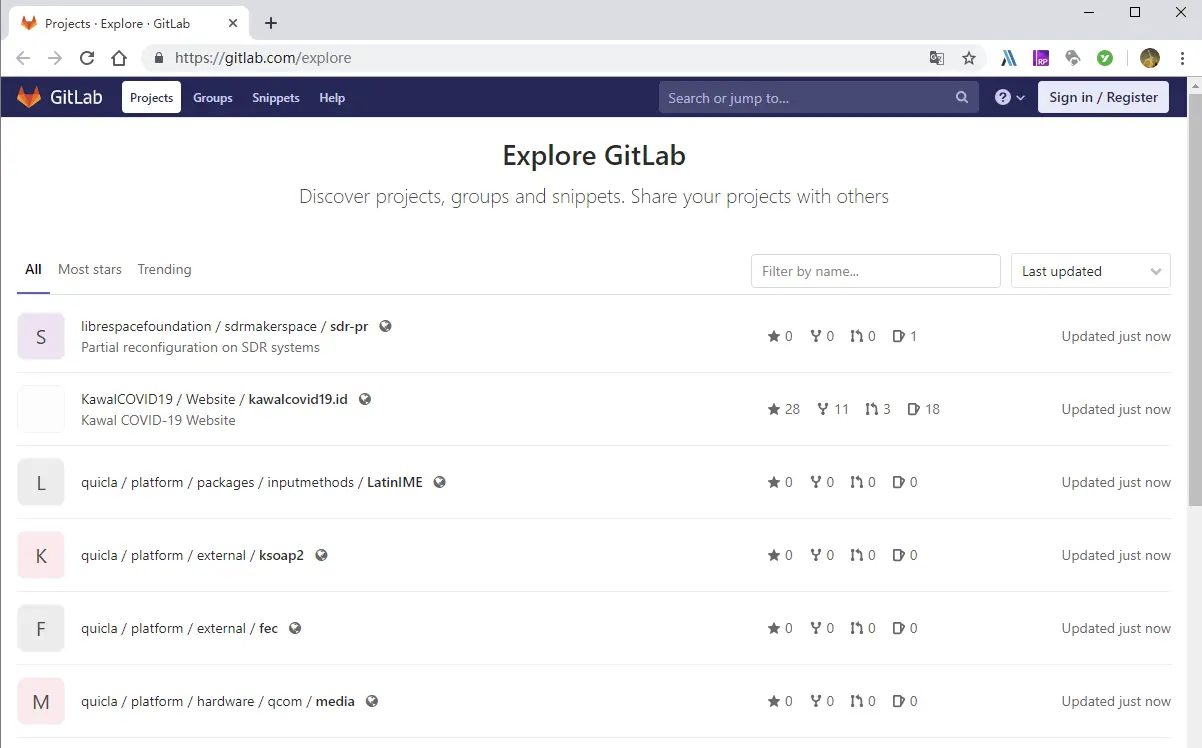Click the fork icon for kawalcovid19.id

point(822,409)
